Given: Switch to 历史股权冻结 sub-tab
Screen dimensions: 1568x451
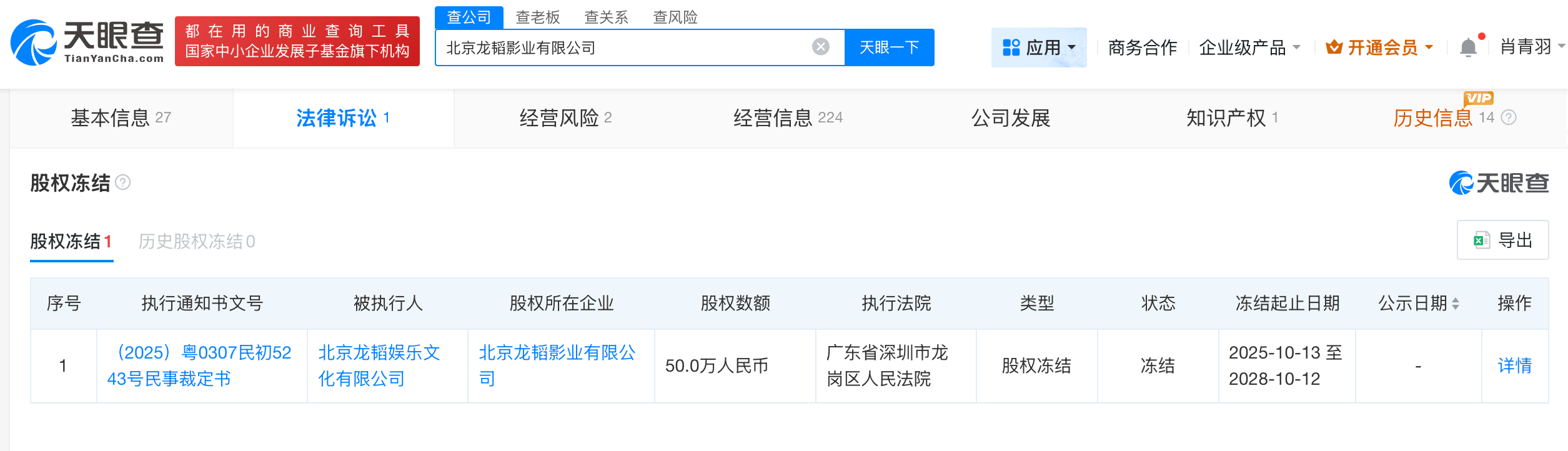Looking at the screenshot, I should pyautogui.click(x=196, y=242).
